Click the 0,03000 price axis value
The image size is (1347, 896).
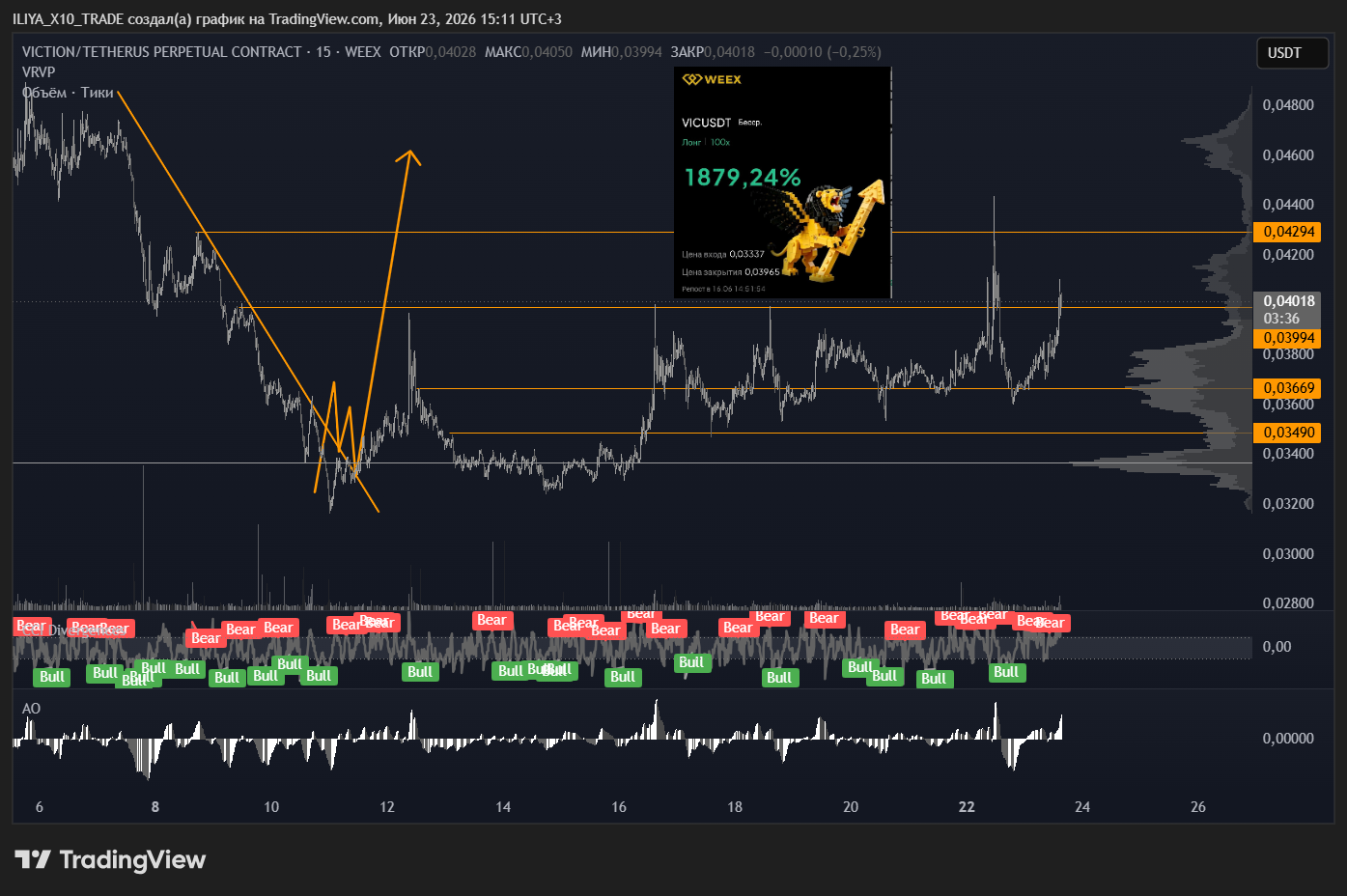point(1288,554)
